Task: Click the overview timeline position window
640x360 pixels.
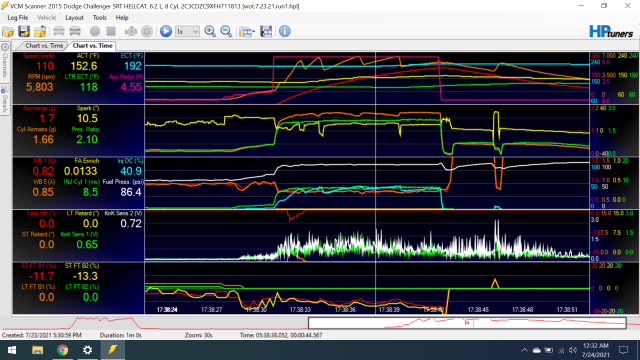Action: tap(467, 323)
